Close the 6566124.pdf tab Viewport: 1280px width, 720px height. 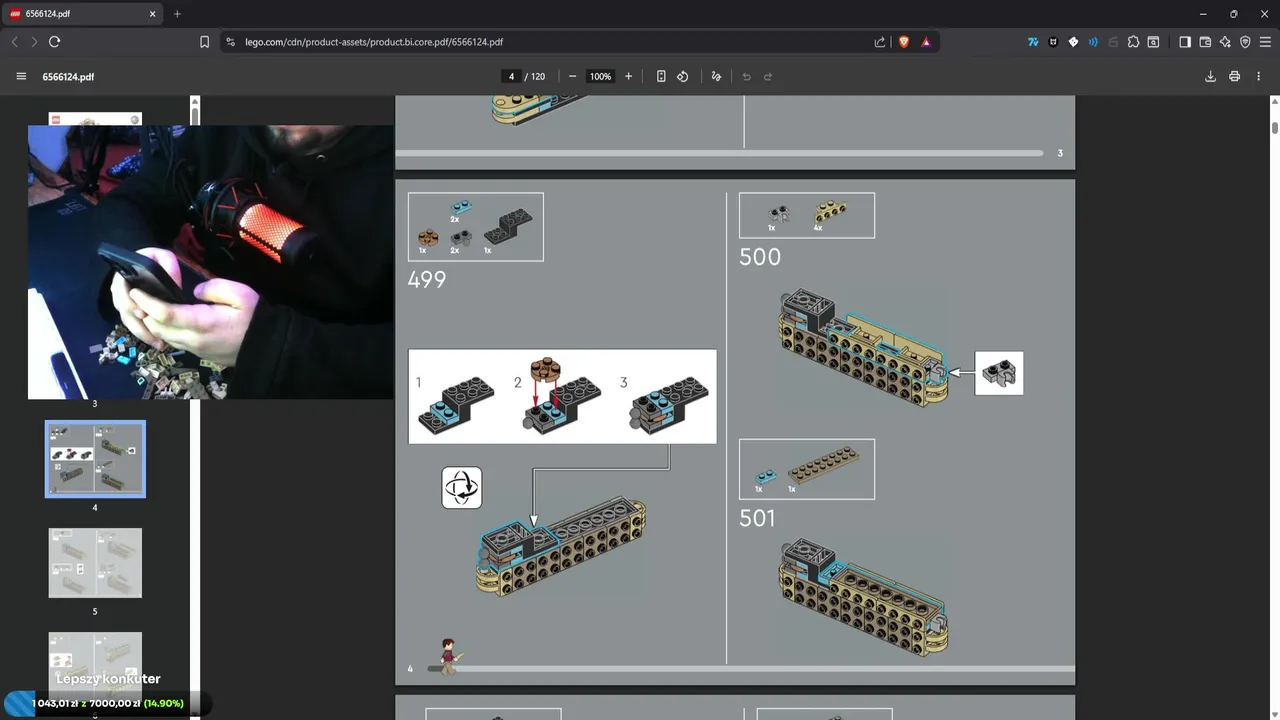coord(153,14)
